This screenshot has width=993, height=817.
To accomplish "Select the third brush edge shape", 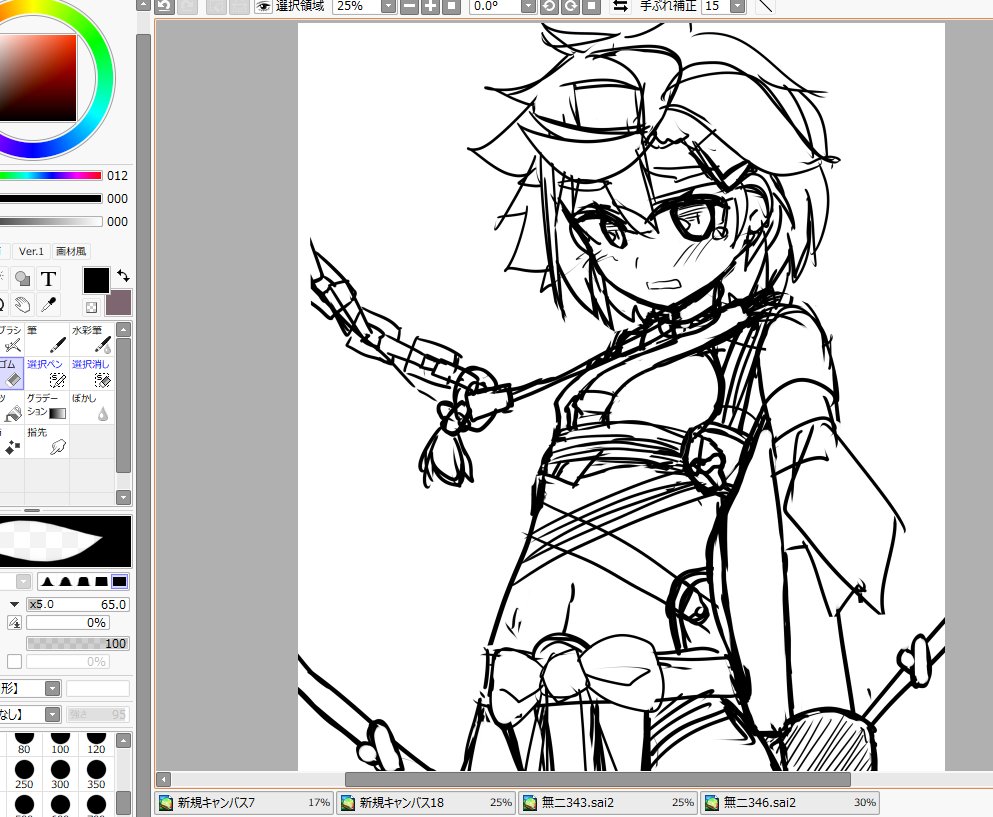I will click(84, 581).
